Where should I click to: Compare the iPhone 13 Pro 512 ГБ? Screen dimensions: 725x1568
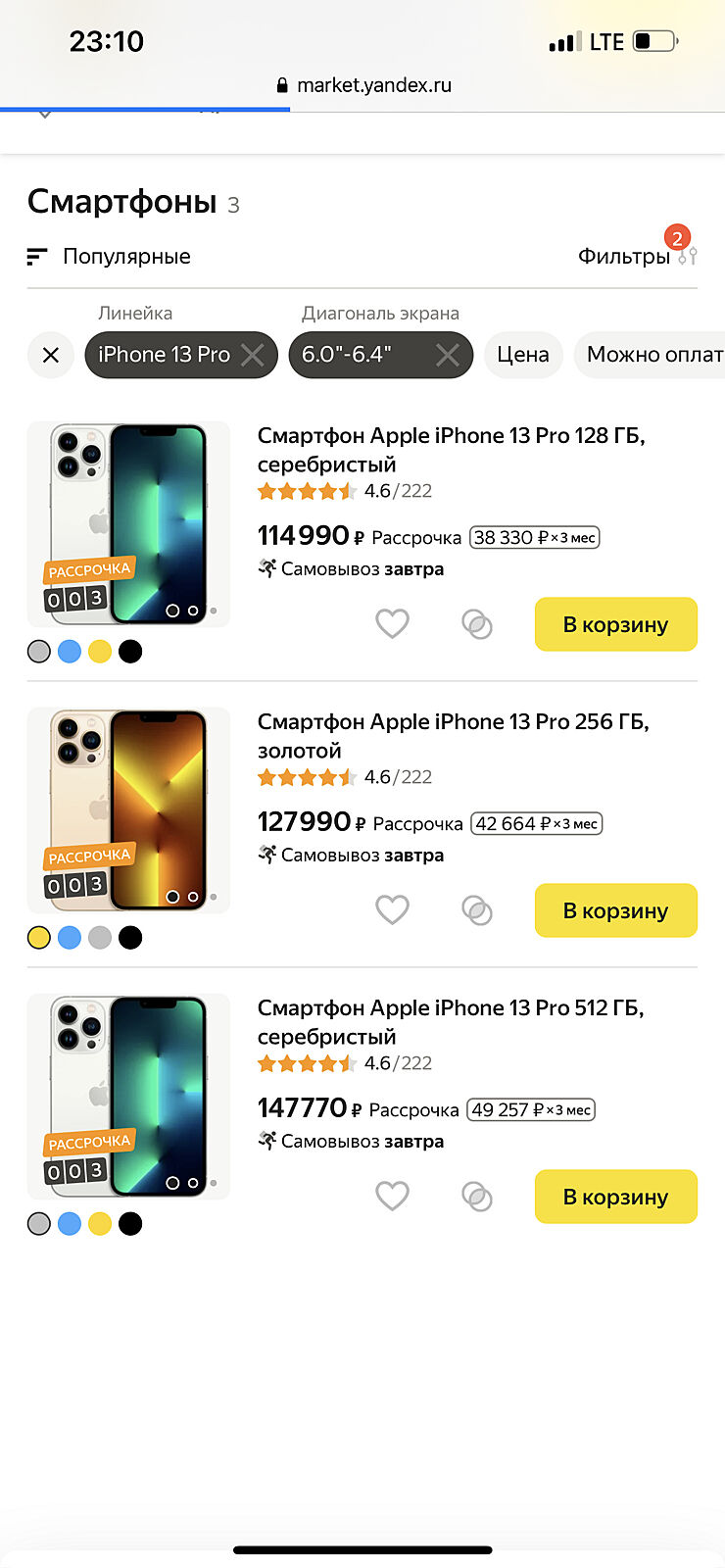tap(477, 1197)
